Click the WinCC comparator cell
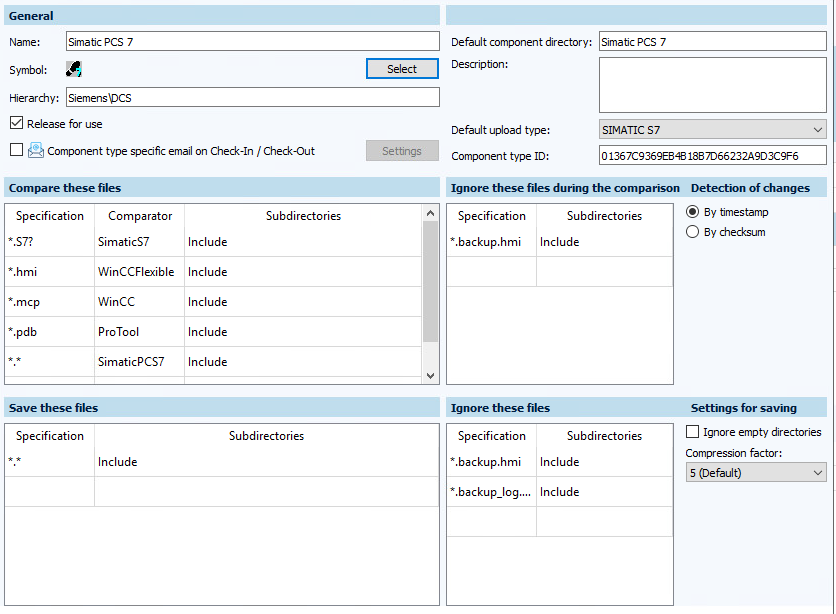836x614 pixels. tap(140, 302)
